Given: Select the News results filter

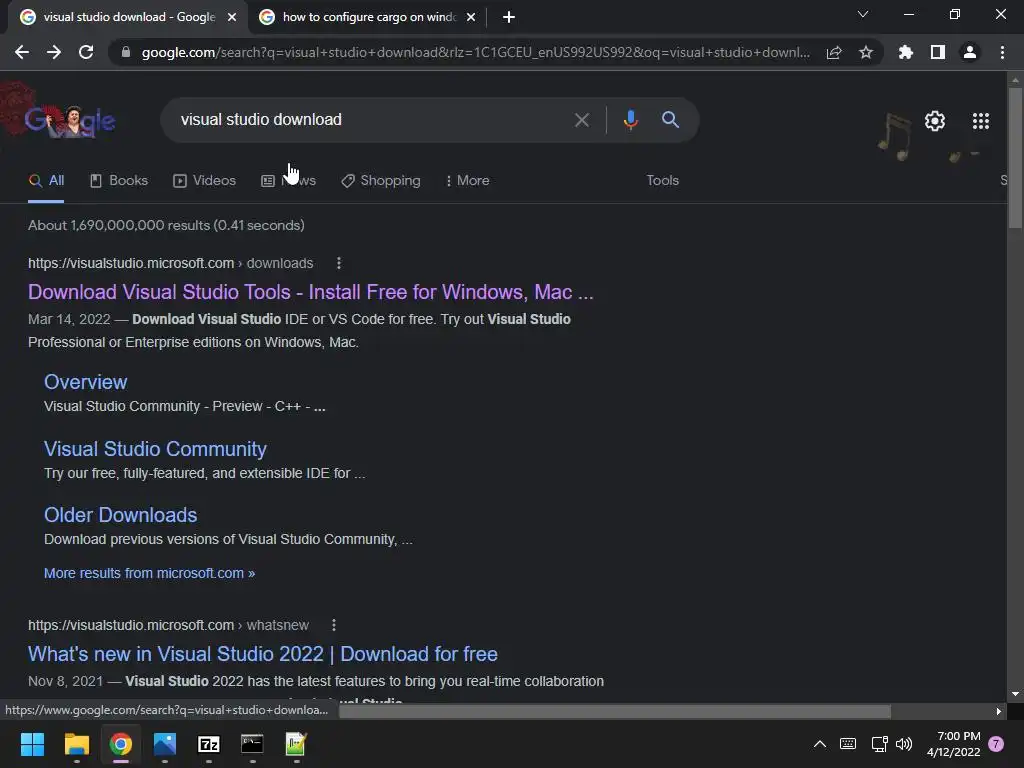Looking at the screenshot, I should [288, 181].
